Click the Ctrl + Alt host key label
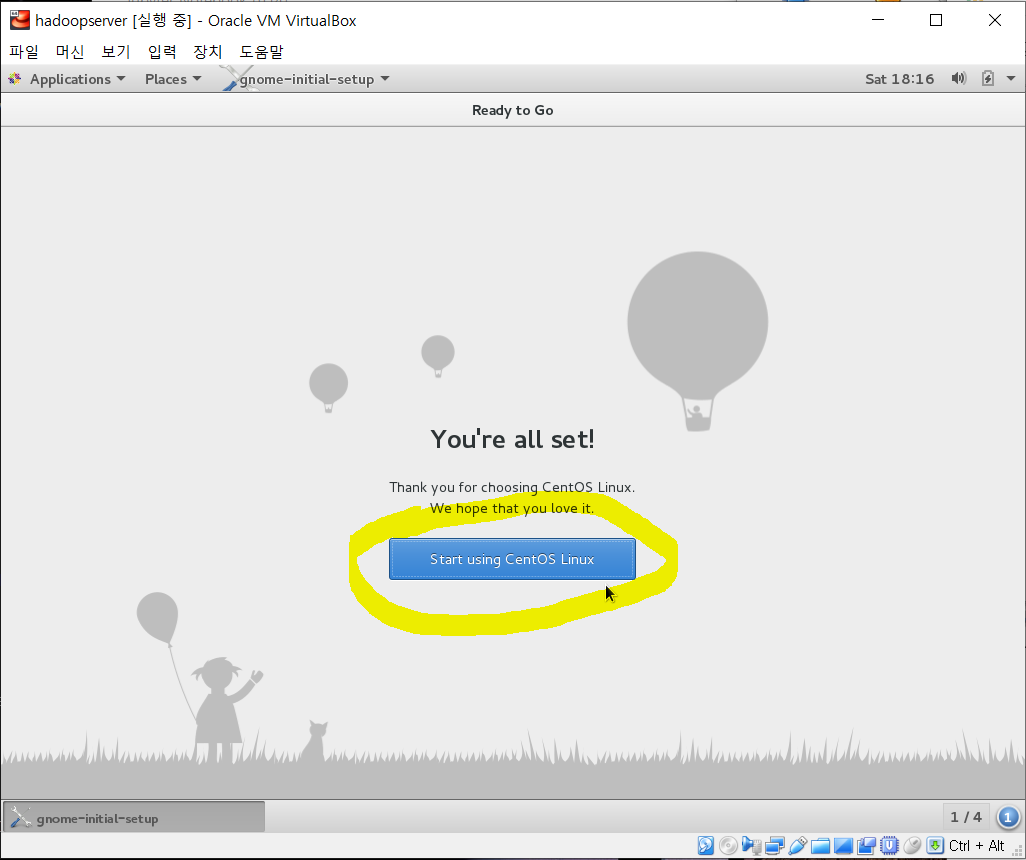The width and height of the screenshot is (1026, 860). point(976,846)
